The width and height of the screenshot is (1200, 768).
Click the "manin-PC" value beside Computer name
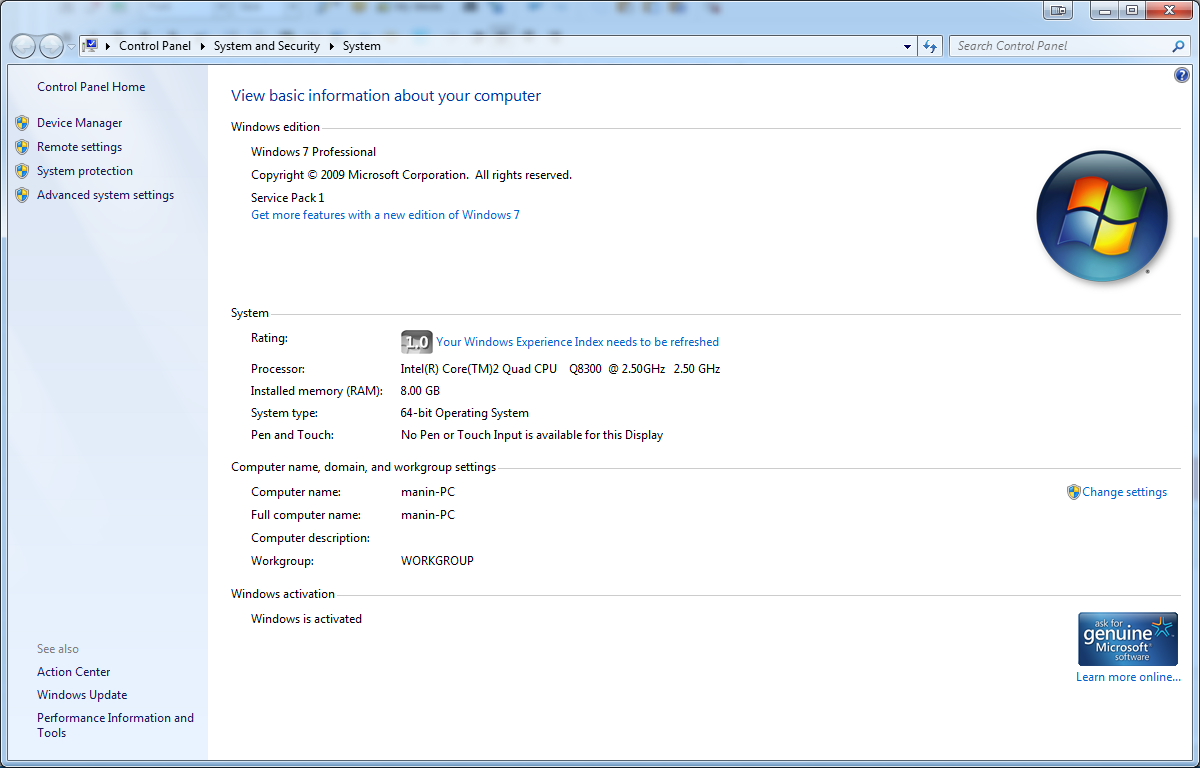pos(428,492)
